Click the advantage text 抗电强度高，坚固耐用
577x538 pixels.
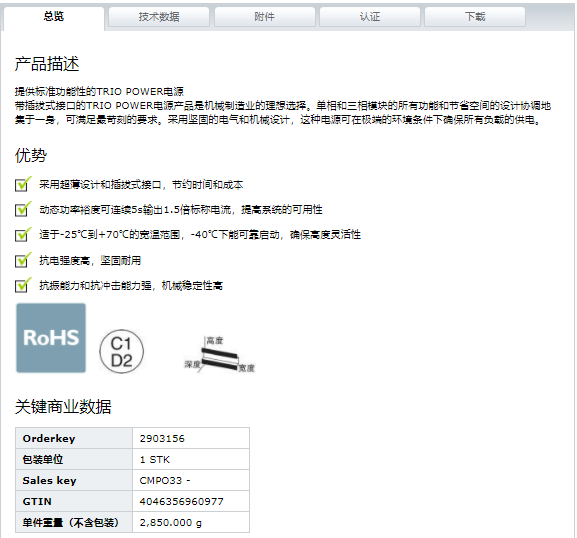pyautogui.click(x=90, y=261)
